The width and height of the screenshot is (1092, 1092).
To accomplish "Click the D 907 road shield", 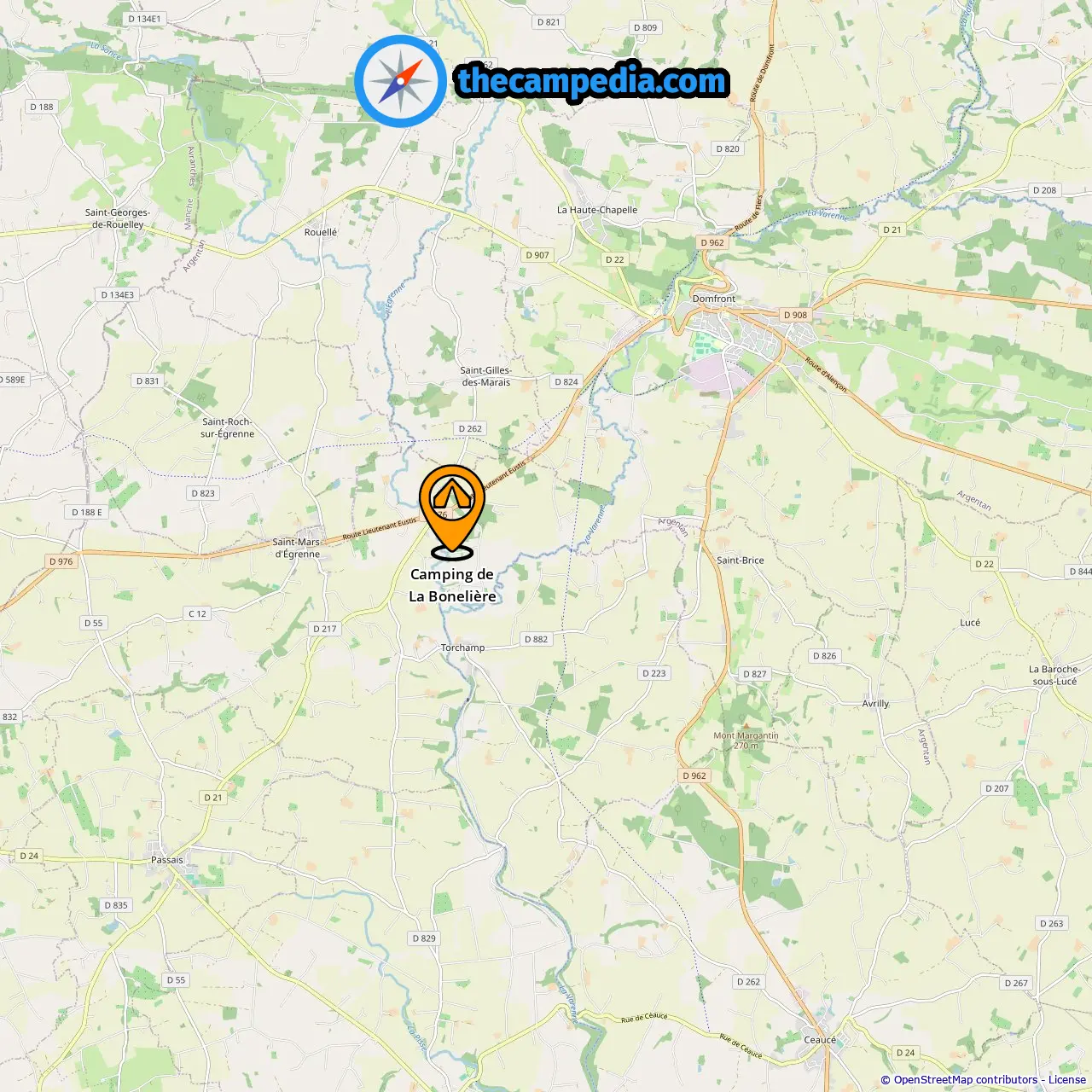I will pyautogui.click(x=537, y=255).
